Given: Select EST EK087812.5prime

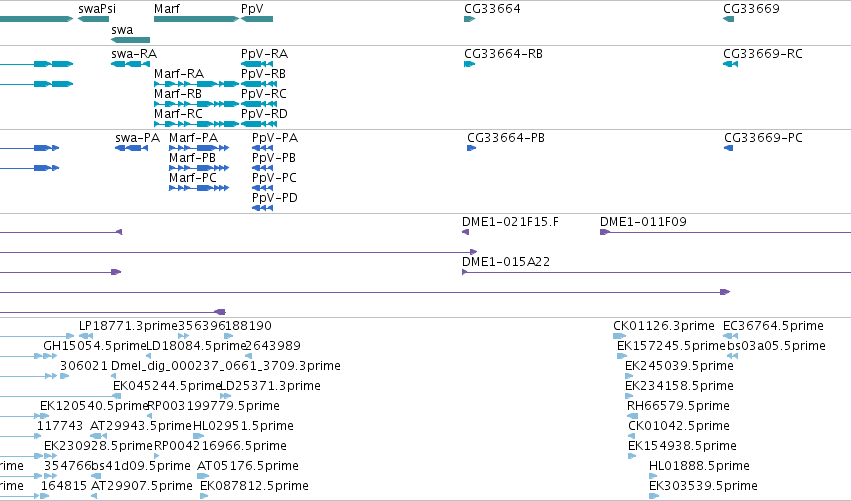Looking at the screenshot, I should point(204,496).
